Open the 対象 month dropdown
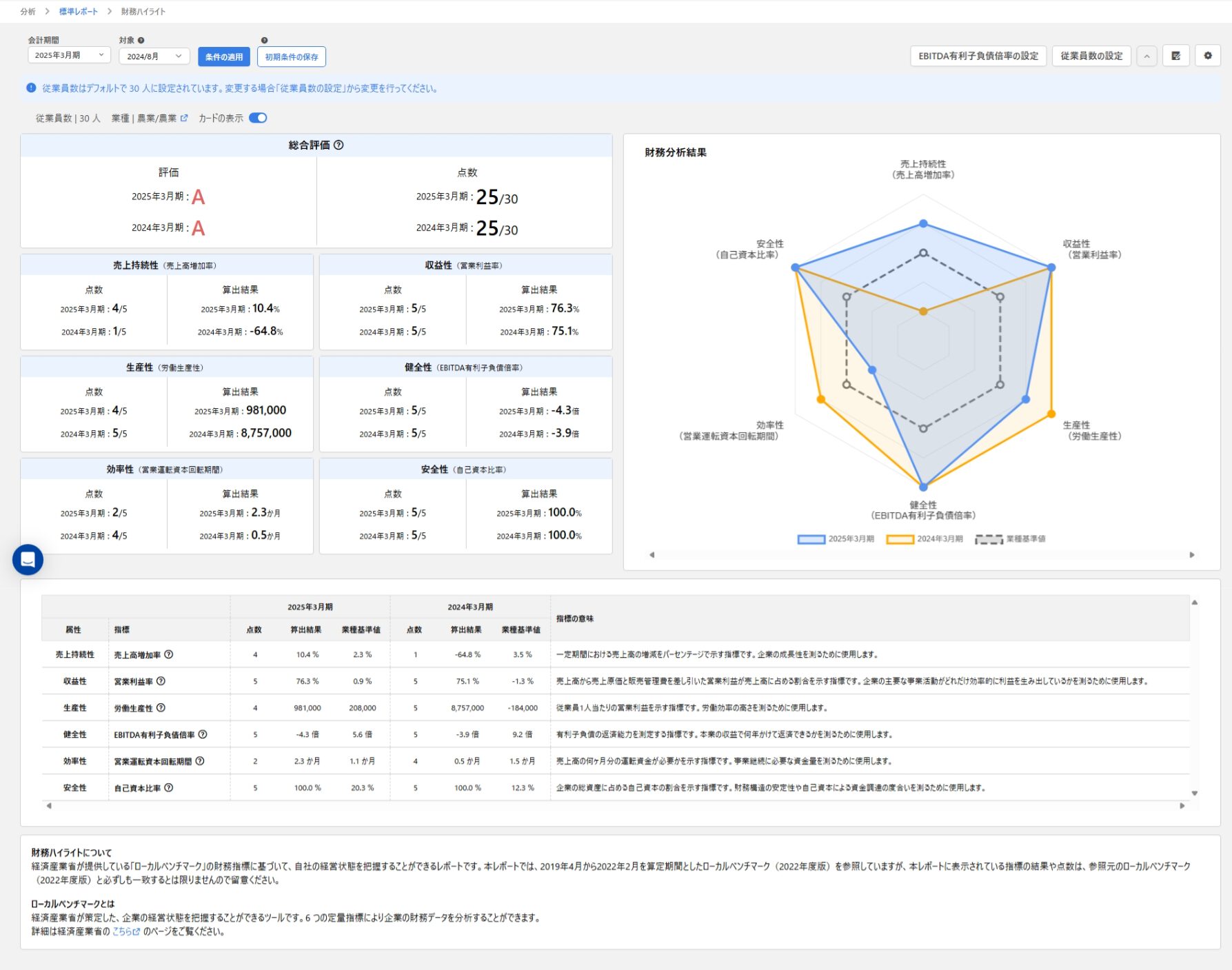1232x970 pixels. click(x=154, y=56)
